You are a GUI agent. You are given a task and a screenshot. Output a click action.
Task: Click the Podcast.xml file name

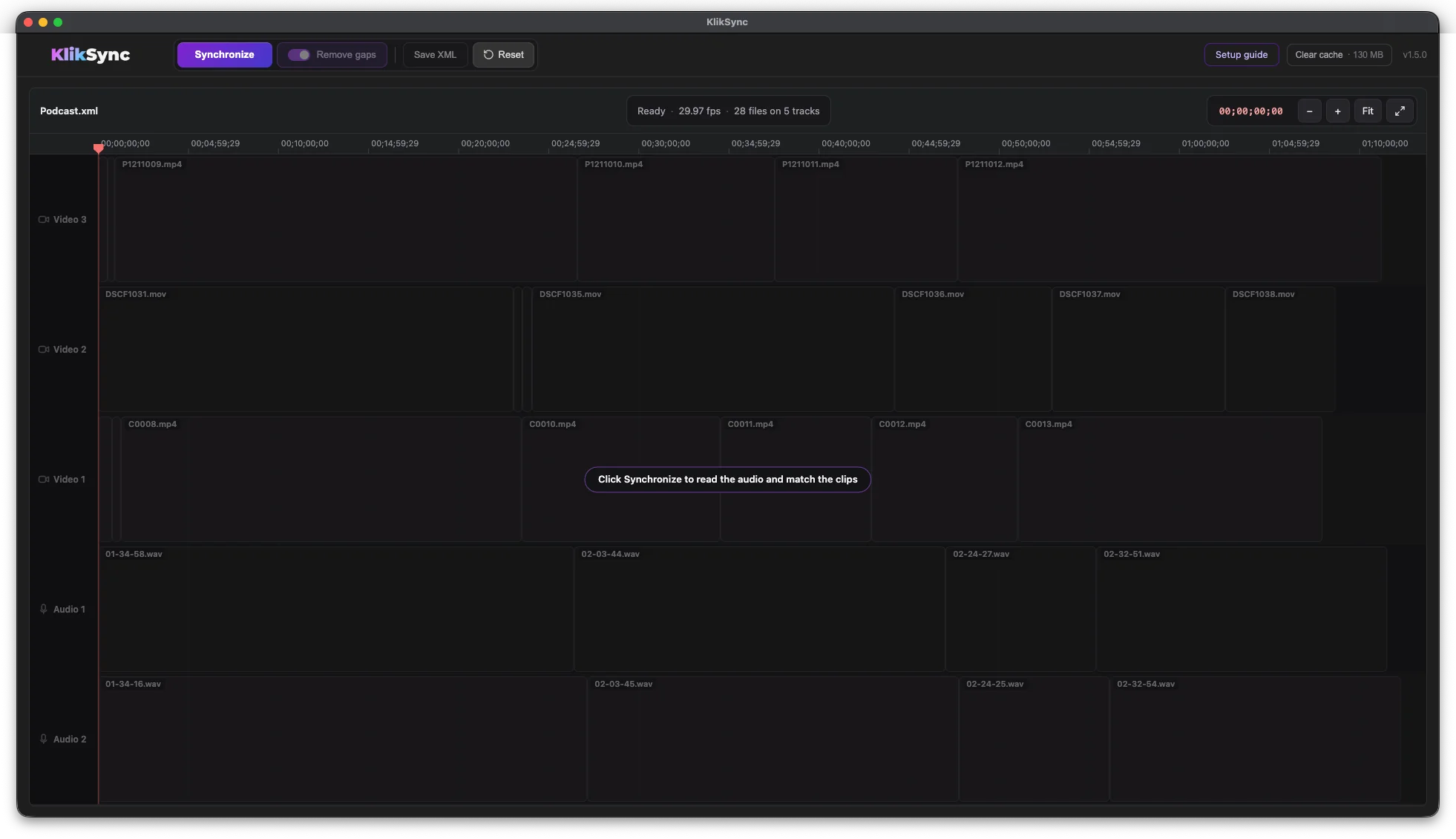pos(69,111)
